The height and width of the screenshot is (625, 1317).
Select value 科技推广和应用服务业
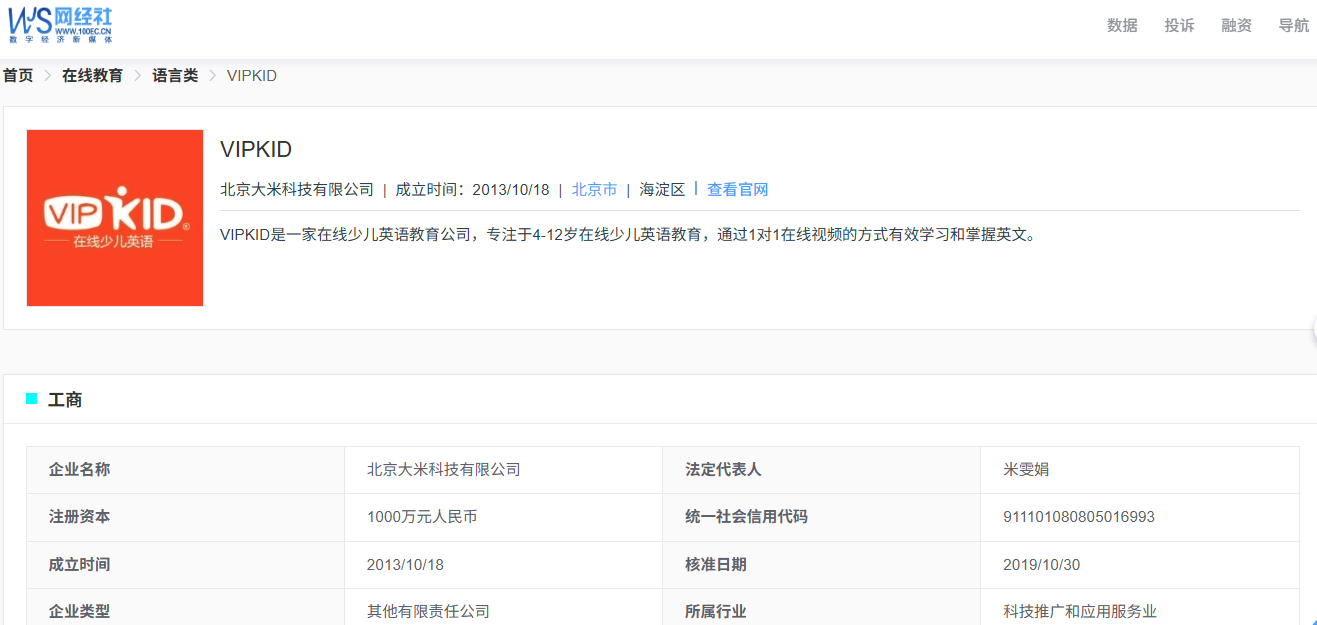[1080, 611]
